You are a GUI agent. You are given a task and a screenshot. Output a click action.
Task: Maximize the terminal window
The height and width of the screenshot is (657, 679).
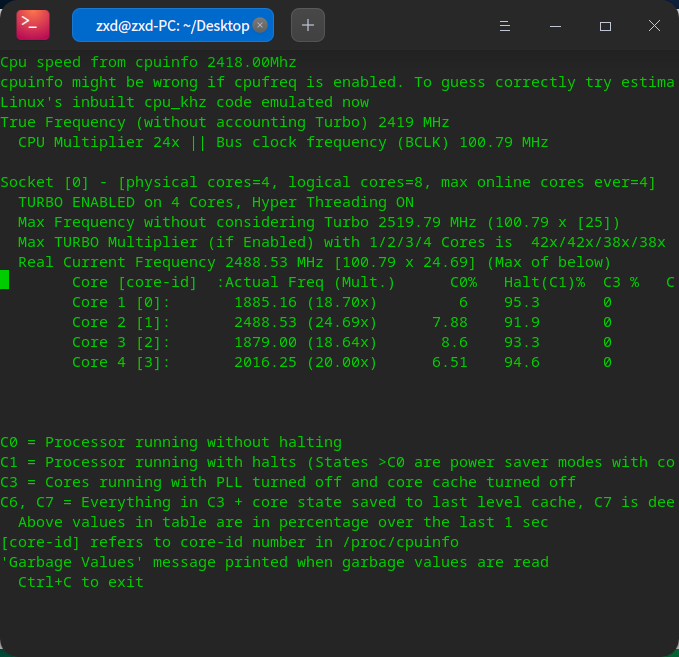605,26
